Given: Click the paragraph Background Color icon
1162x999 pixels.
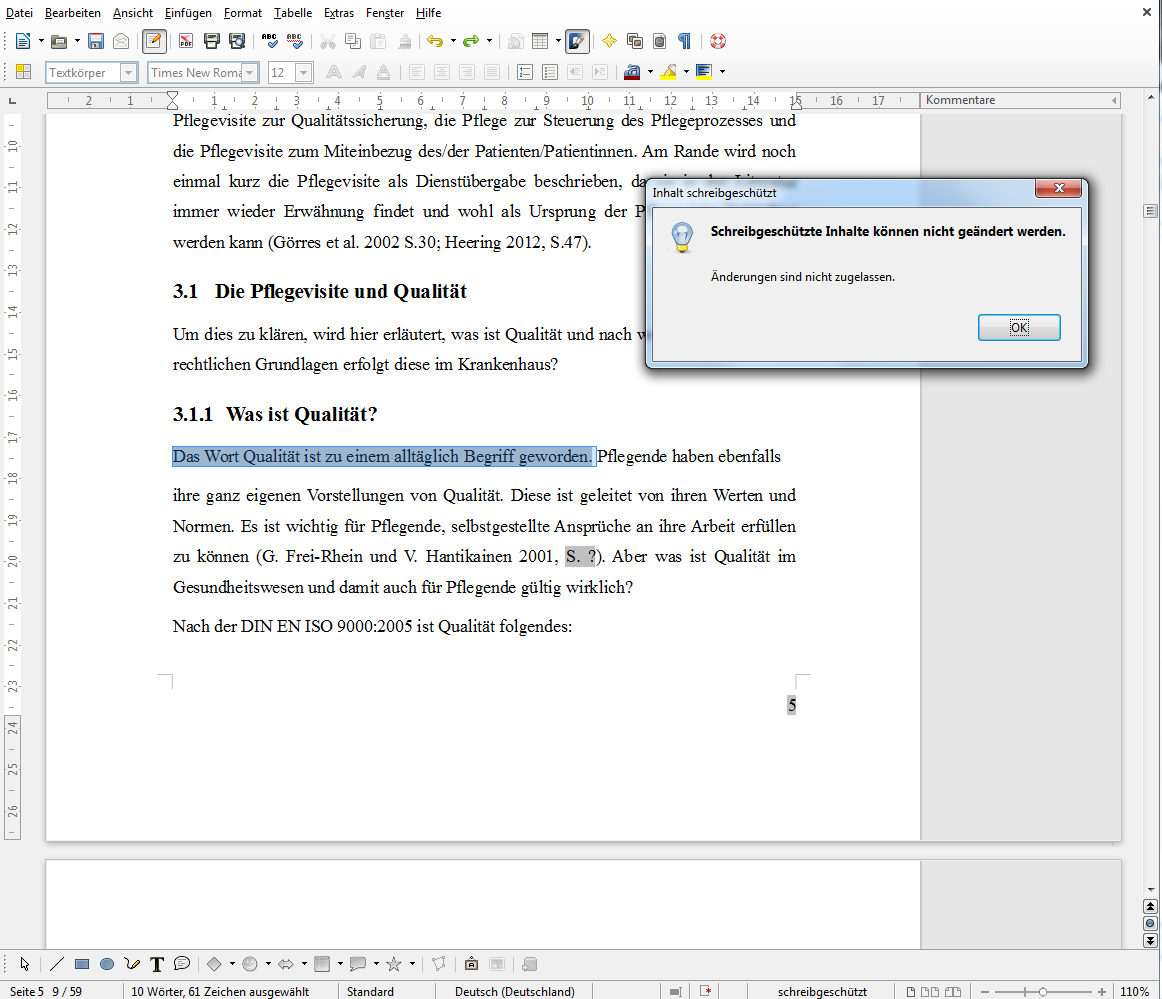Looking at the screenshot, I should [x=704, y=72].
